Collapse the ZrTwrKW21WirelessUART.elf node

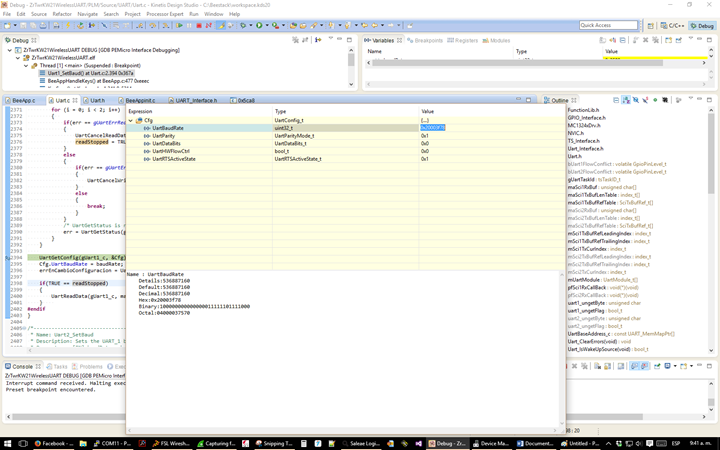pos(18,58)
